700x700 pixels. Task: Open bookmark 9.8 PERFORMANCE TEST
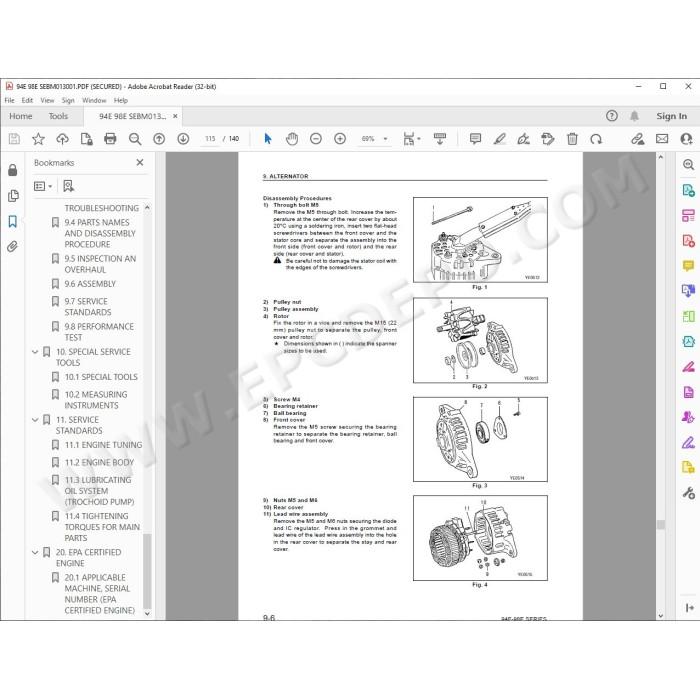point(99,332)
